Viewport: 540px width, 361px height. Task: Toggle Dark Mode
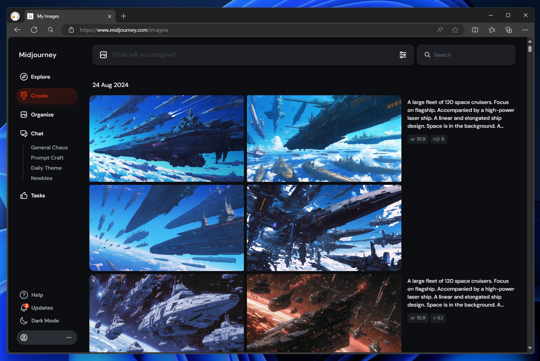39,321
